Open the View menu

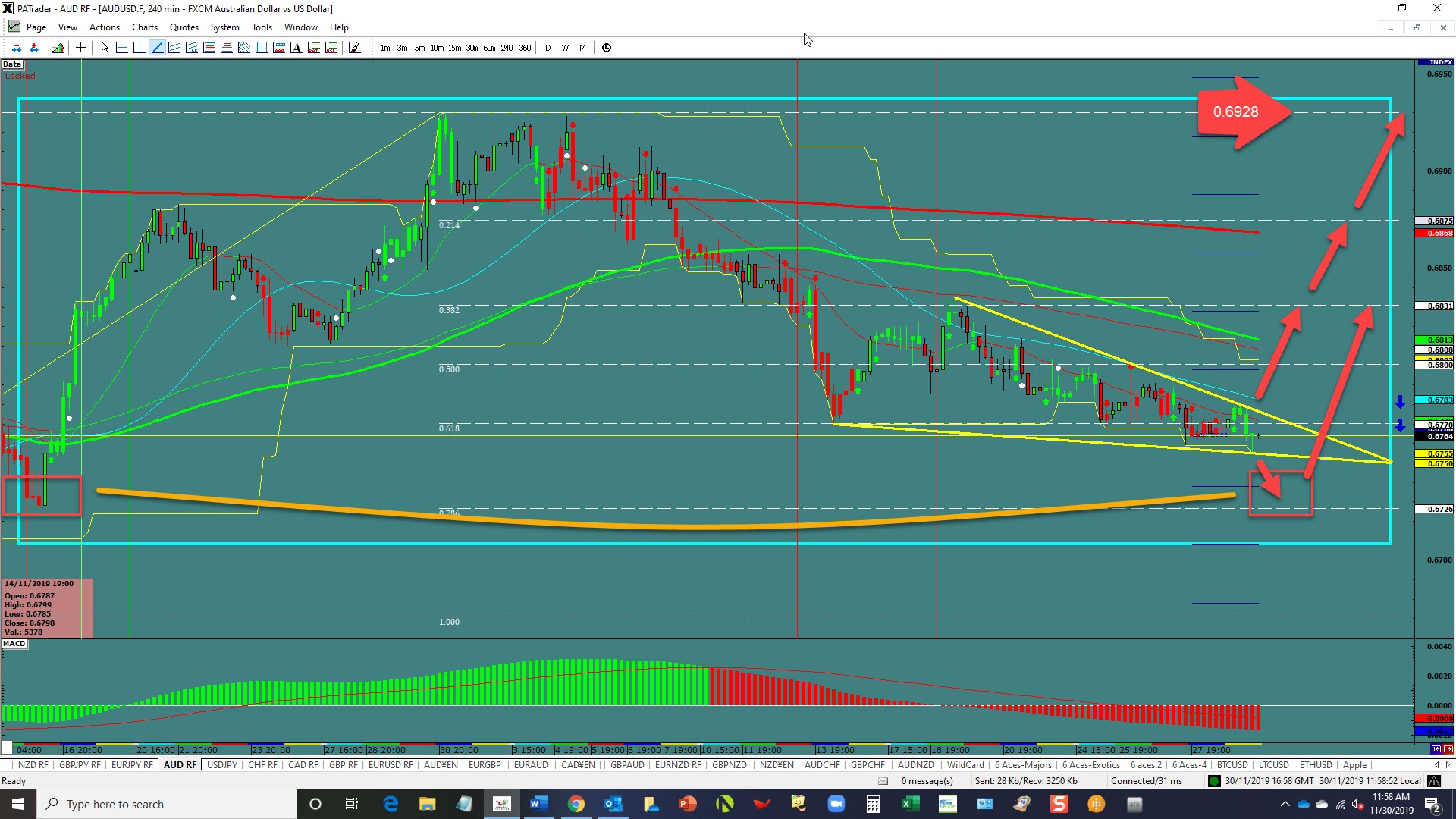(x=67, y=27)
